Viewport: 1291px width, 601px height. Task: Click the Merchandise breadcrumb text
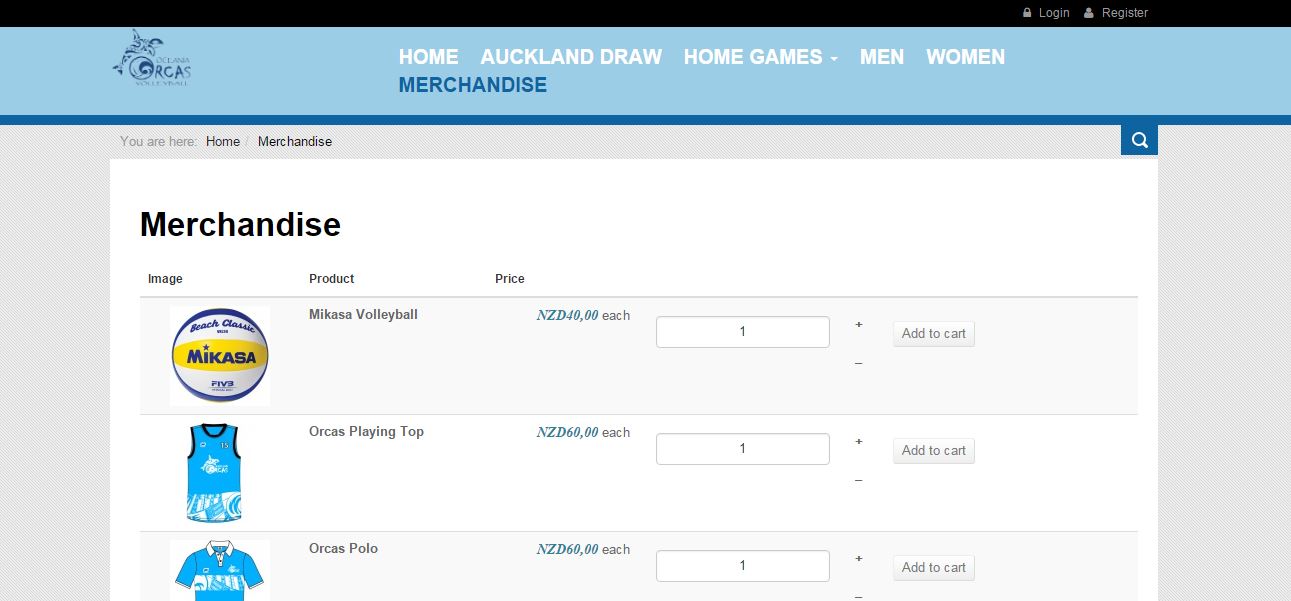[x=295, y=141]
